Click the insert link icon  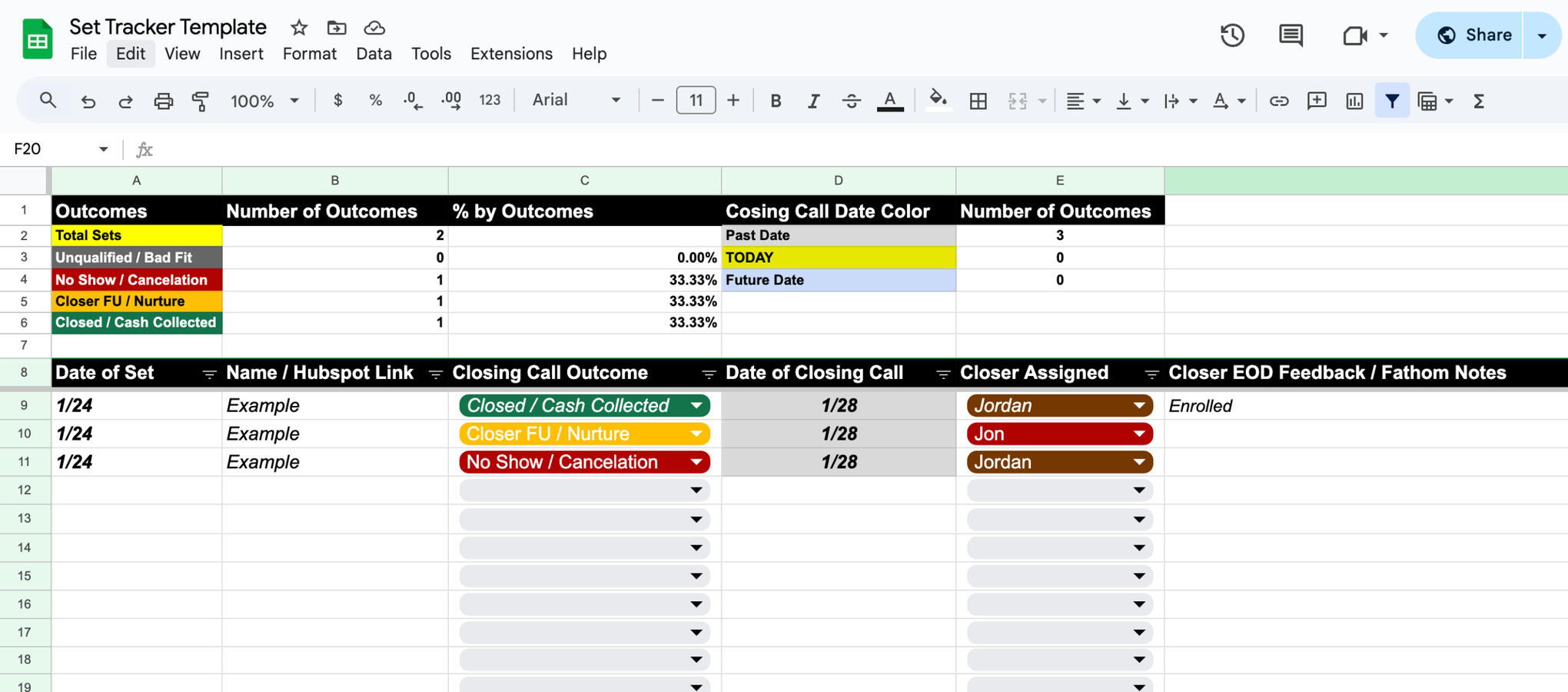[x=1278, y=101]
